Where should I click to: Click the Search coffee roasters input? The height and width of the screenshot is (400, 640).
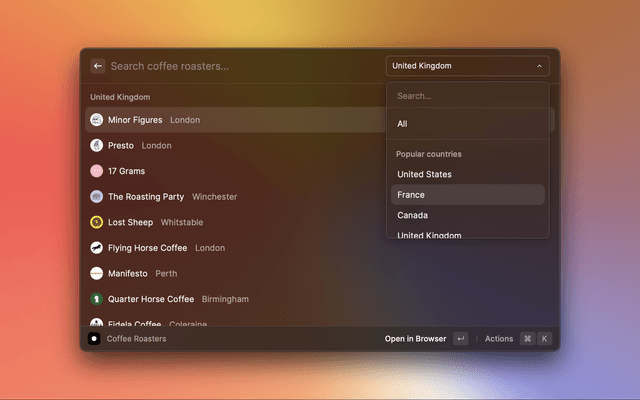(x=240, y=66)
